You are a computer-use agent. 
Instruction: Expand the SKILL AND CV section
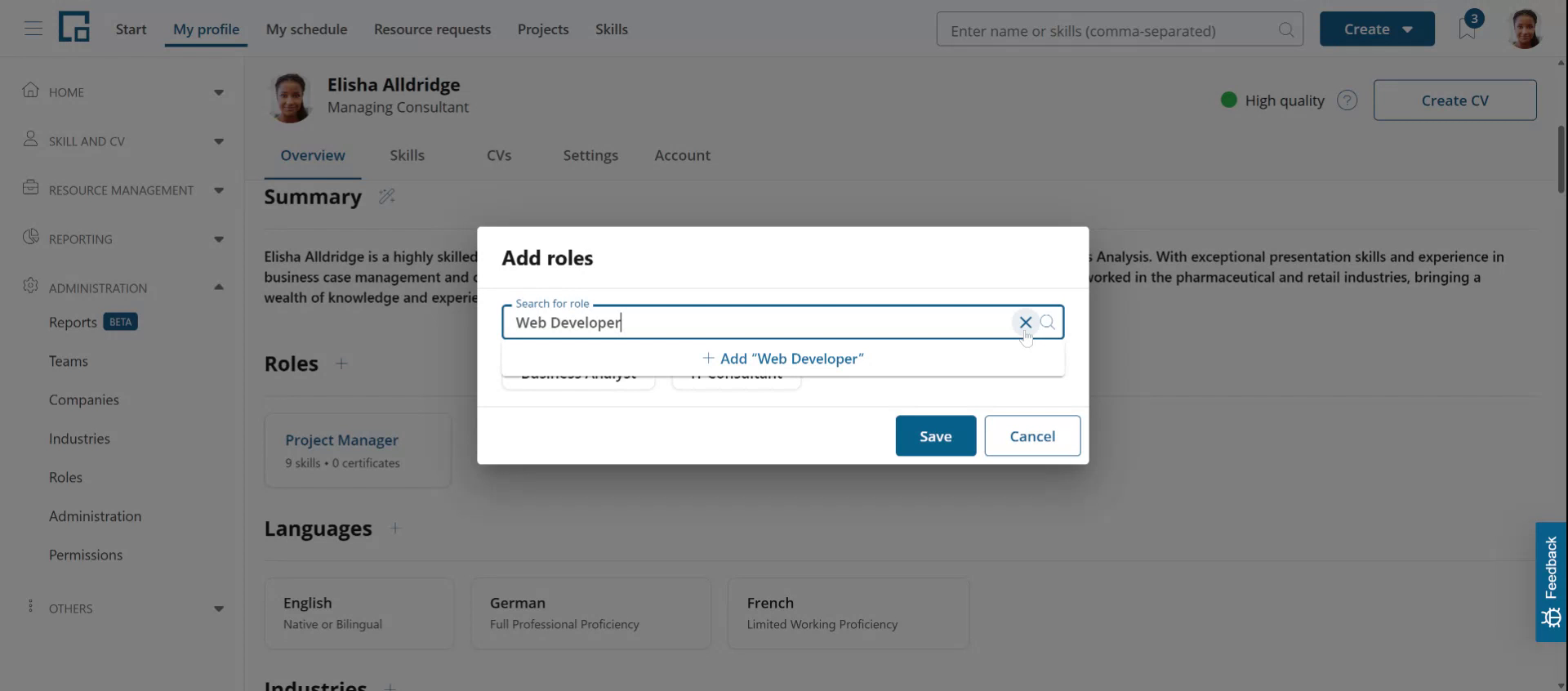[x=122, y=141]
